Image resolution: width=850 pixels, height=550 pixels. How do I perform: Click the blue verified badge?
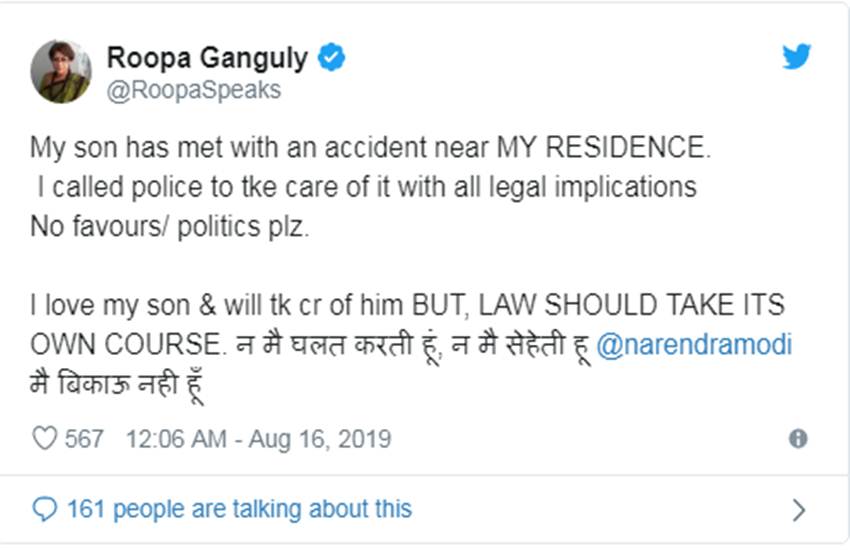[x=331, y=58]
